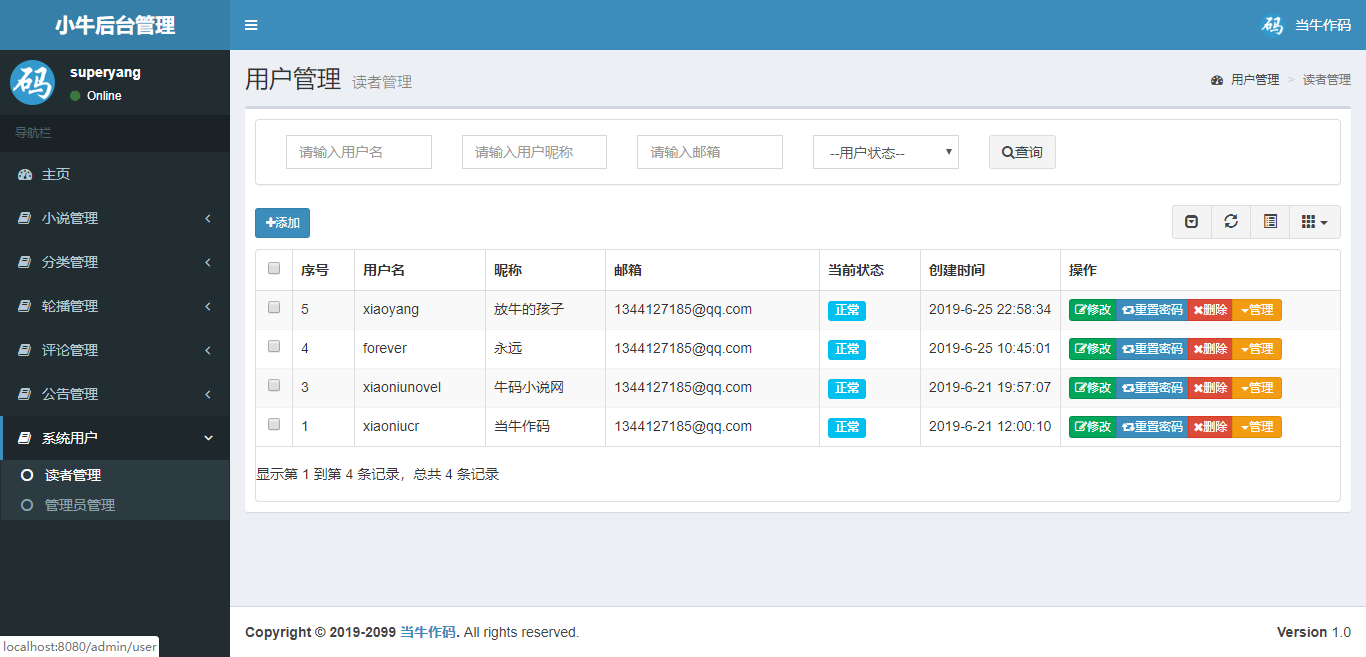
Task: Check the select-all header checkbox
Action: click(274, 268)
